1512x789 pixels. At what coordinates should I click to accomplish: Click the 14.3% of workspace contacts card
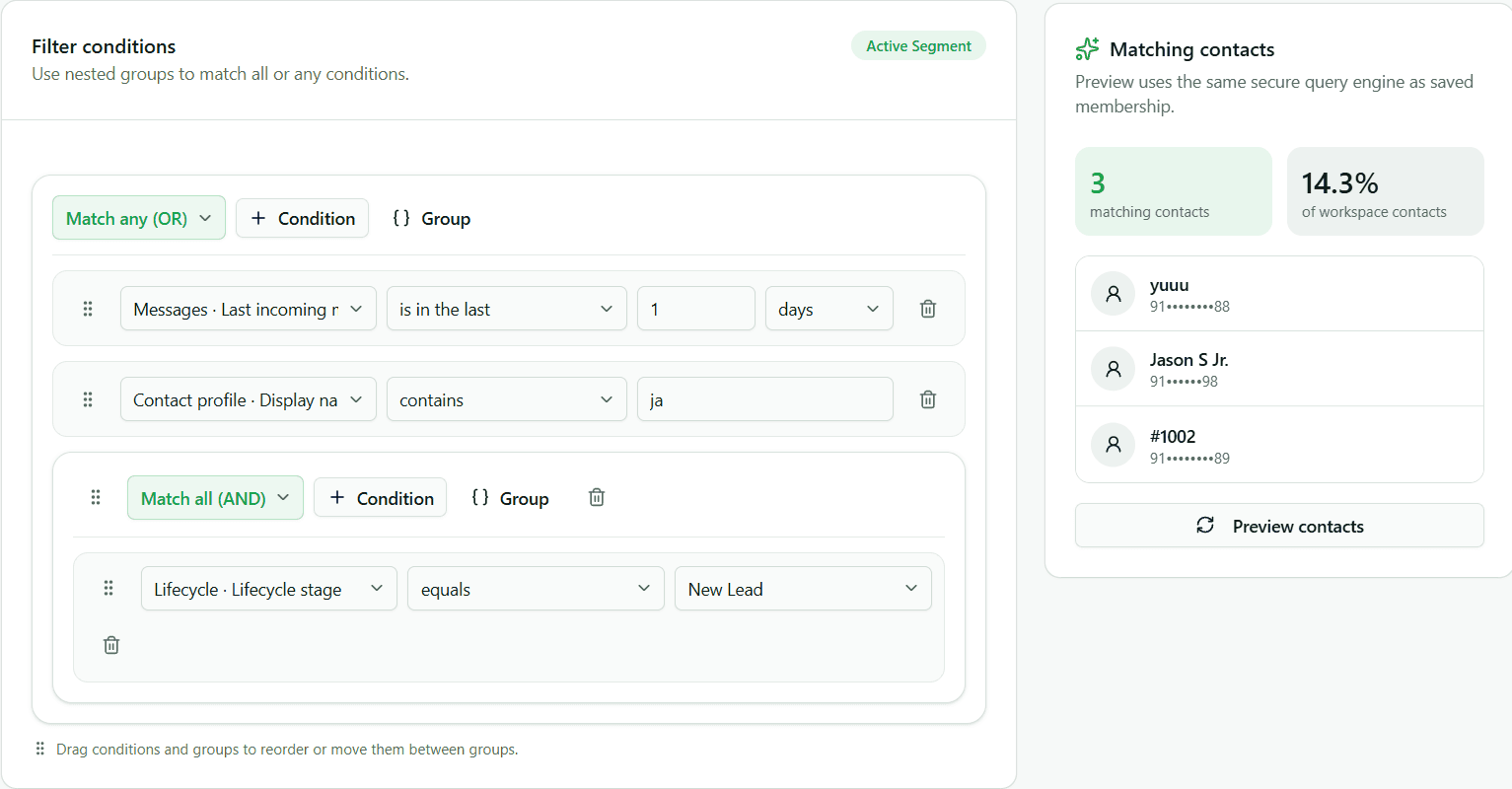coord(1386,191)
